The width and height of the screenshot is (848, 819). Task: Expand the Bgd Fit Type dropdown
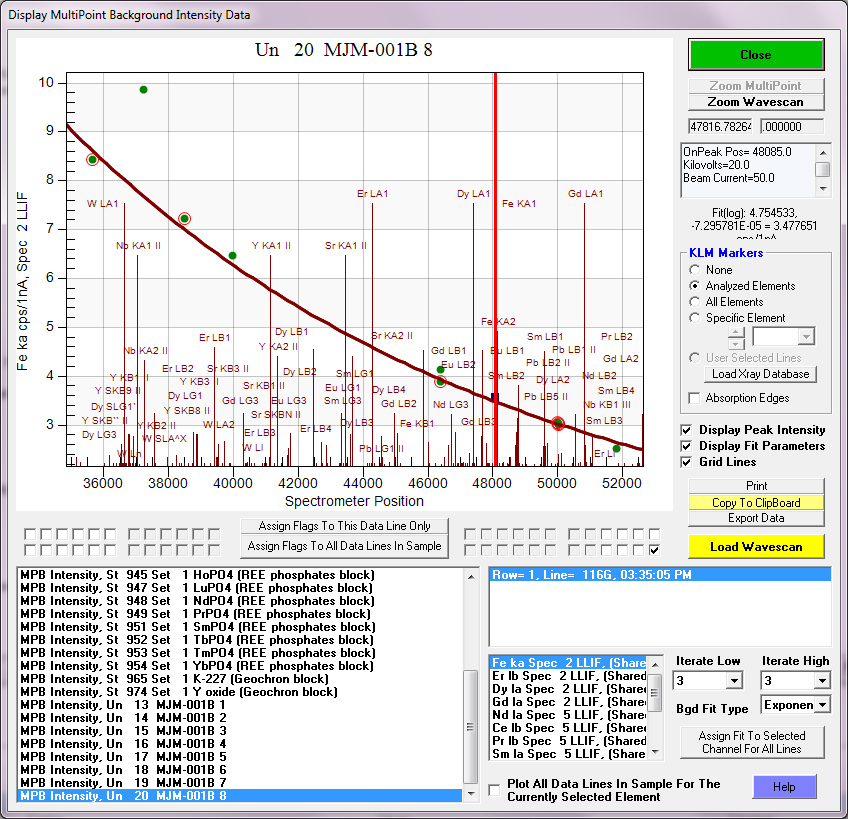tap(821, 705)
